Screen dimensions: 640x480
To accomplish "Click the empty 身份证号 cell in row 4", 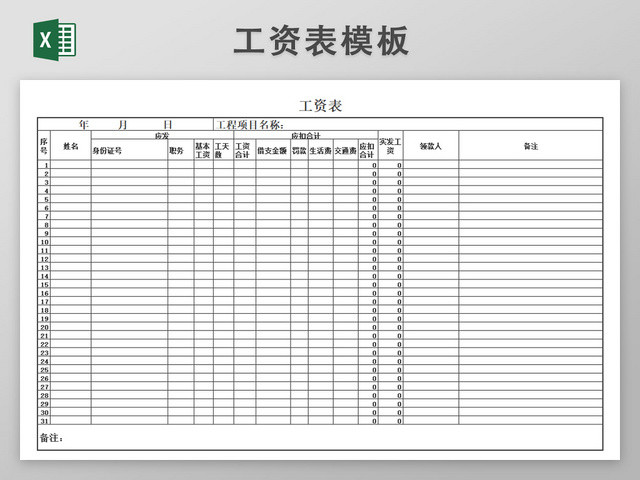I will pos(129,191).
